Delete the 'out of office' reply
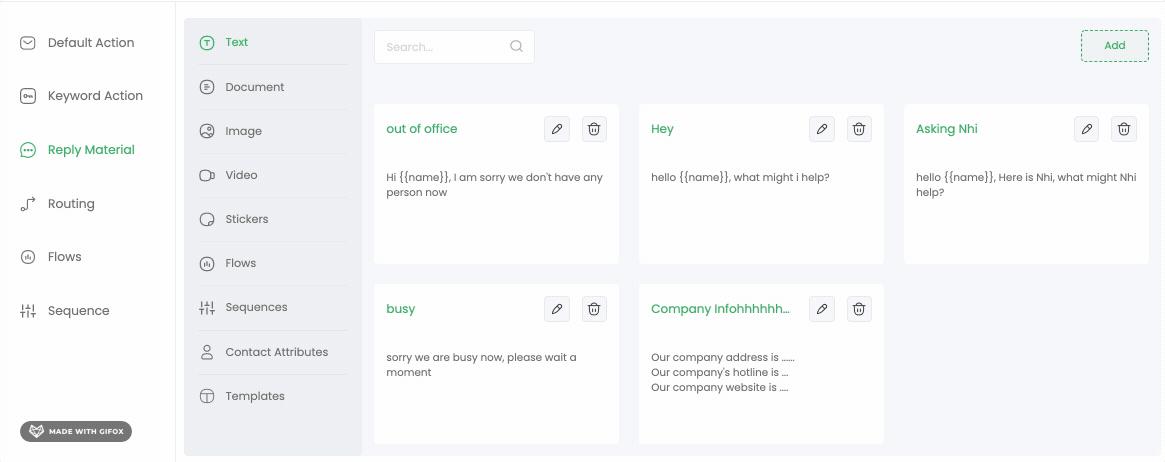The height and width of the screenshot is (462, 1165). pos(594,129)
